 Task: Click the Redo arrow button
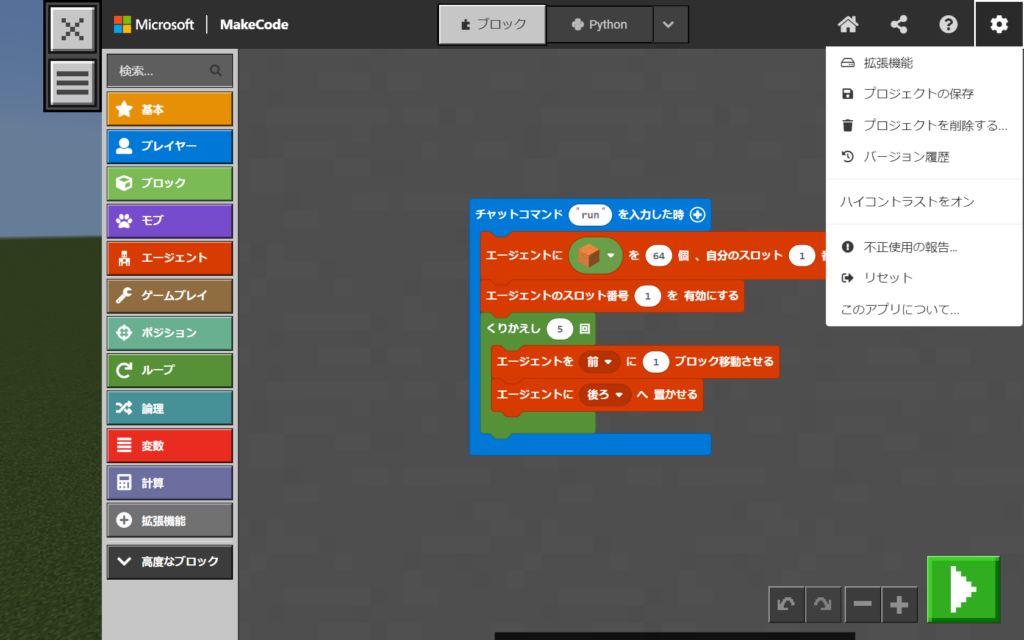tap(824, 604)
